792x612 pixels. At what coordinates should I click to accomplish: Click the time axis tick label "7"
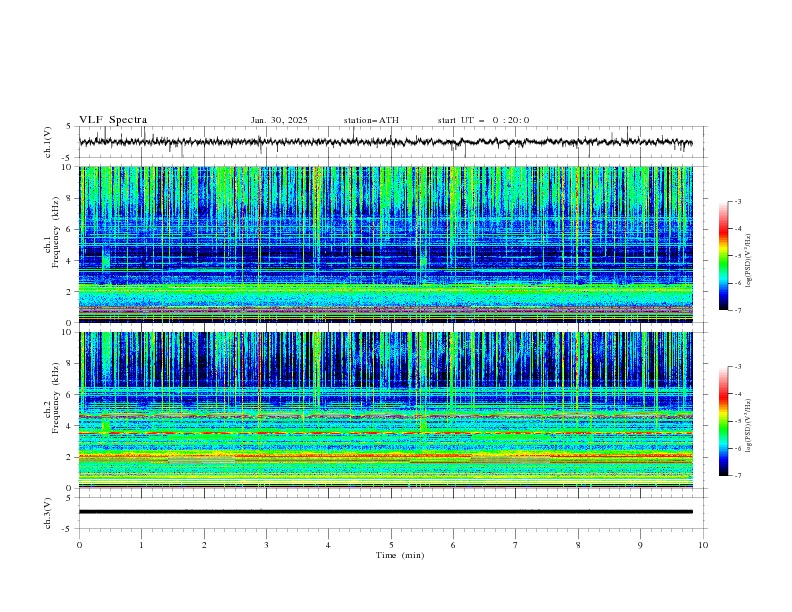tap(516, 545)
